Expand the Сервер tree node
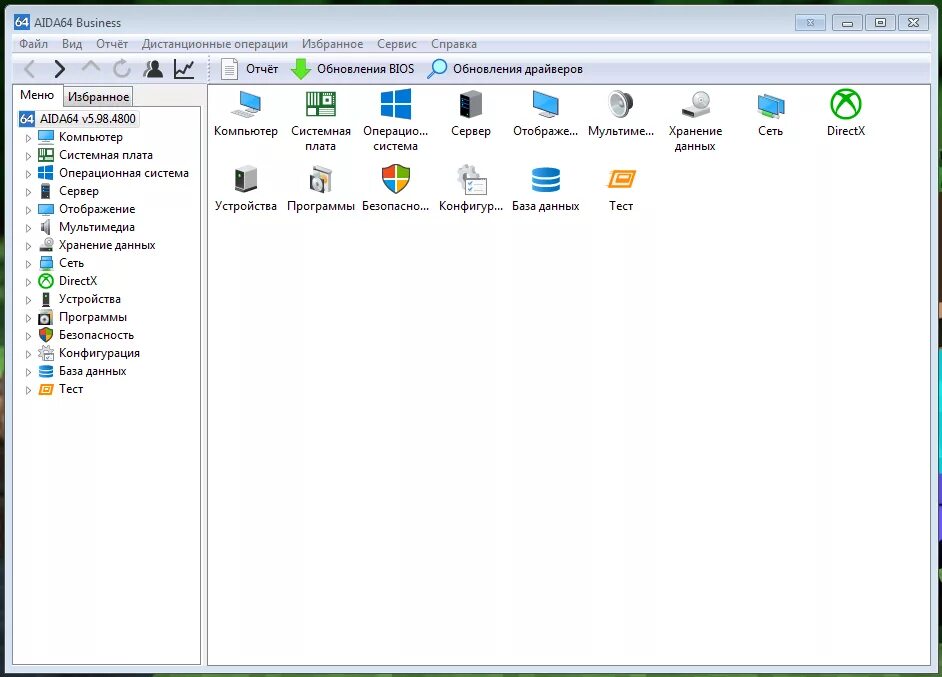Viewport: 942px width, 677px height. pyautogui.click(x=28, y=192)
